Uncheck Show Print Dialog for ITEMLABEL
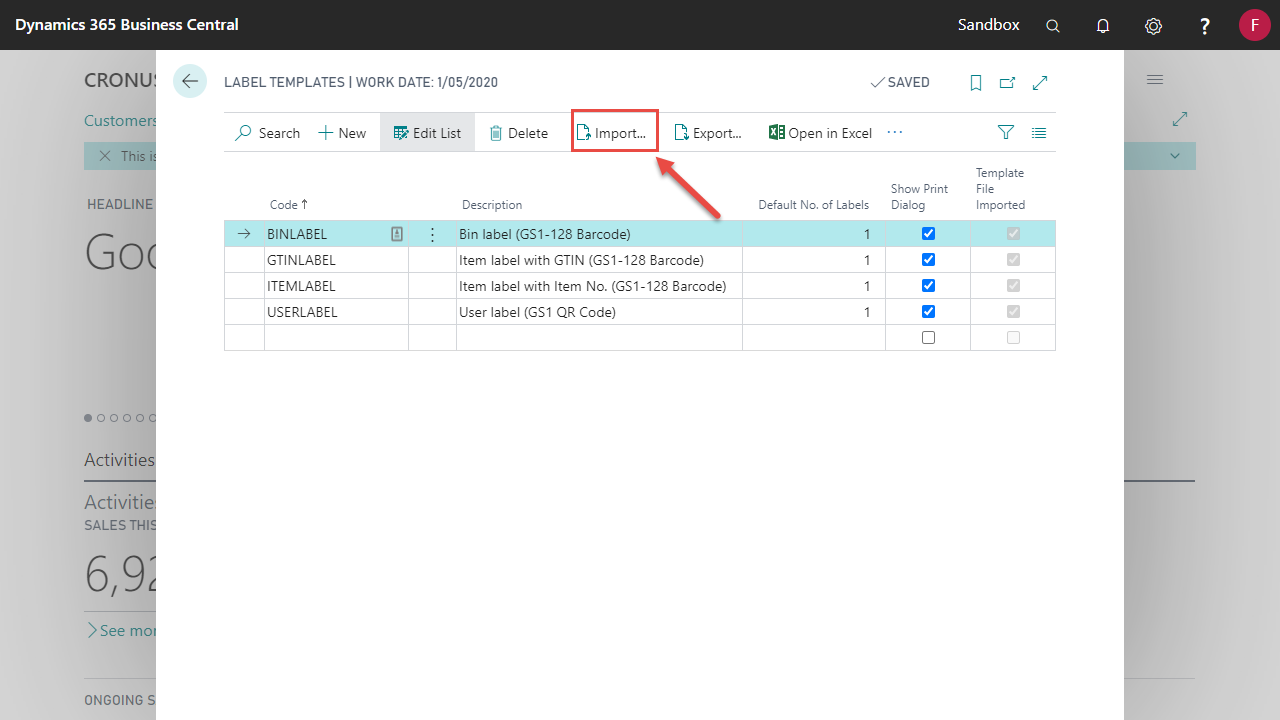Image resolution: width=1280 pixels, height=720 pixels. pos(928,286)
